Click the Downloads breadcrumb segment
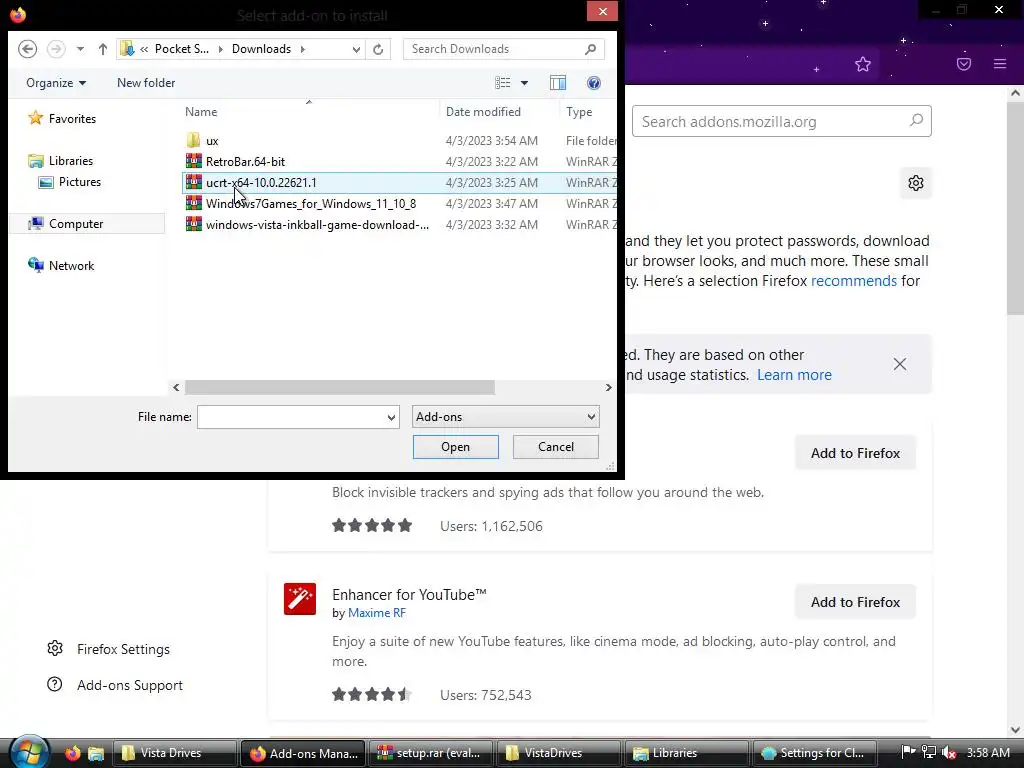This screenshot has width=1024, height=768. point(261,49)
